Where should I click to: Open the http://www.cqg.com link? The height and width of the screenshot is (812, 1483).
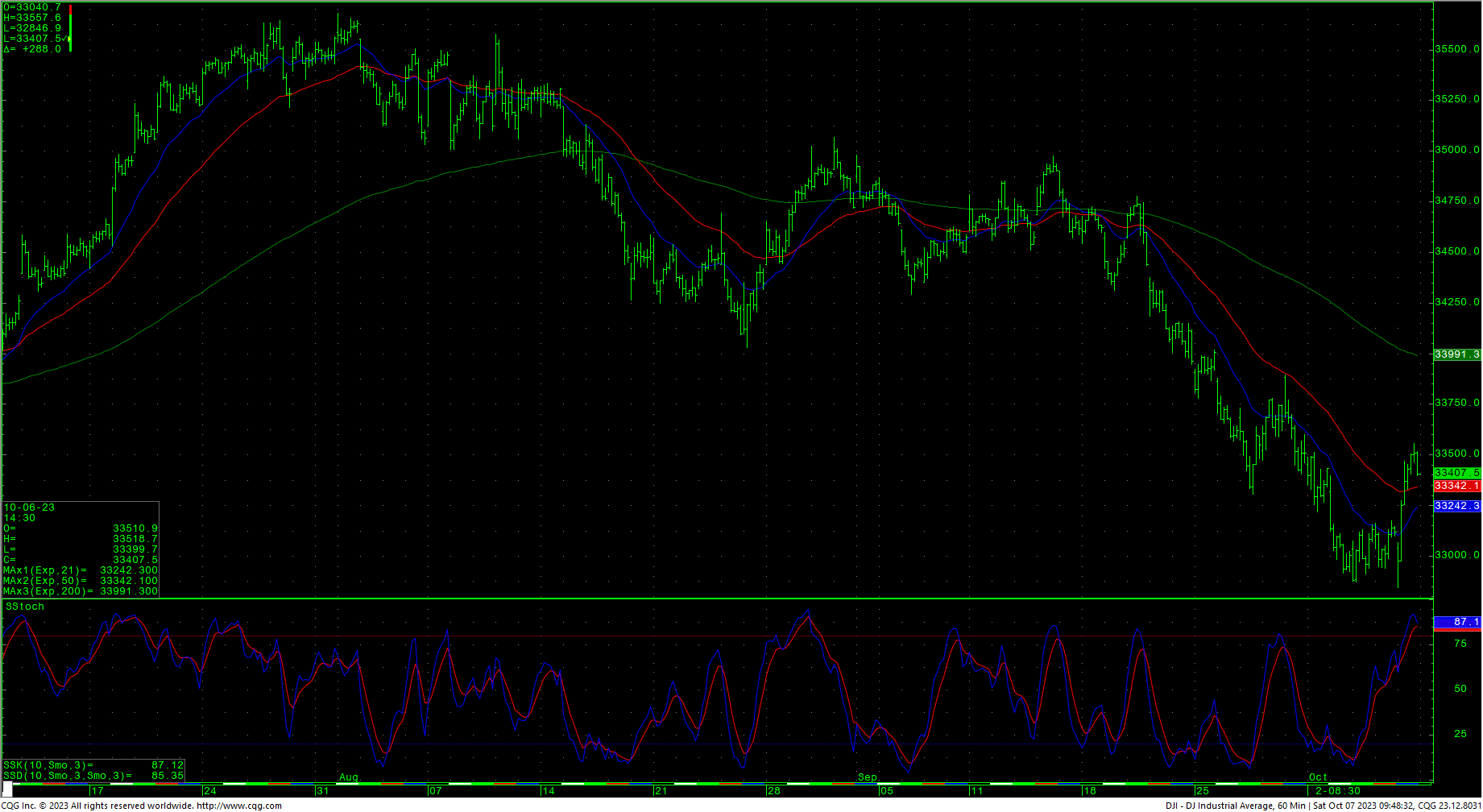pos(238,806)
